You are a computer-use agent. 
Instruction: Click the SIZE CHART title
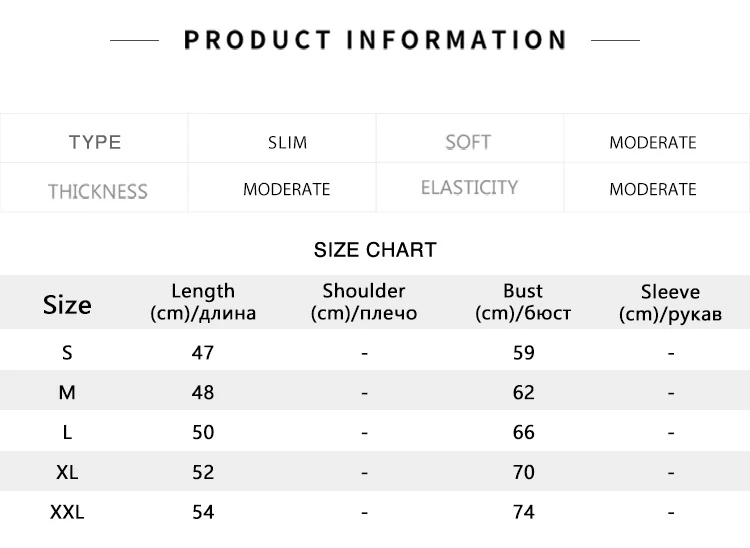coord(375,250)
